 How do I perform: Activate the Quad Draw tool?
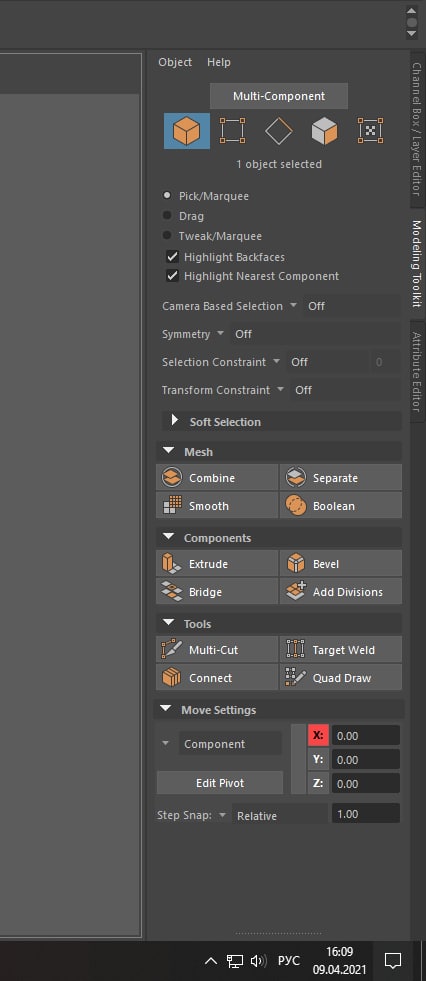pyautogui.click(x=341, y=678)
